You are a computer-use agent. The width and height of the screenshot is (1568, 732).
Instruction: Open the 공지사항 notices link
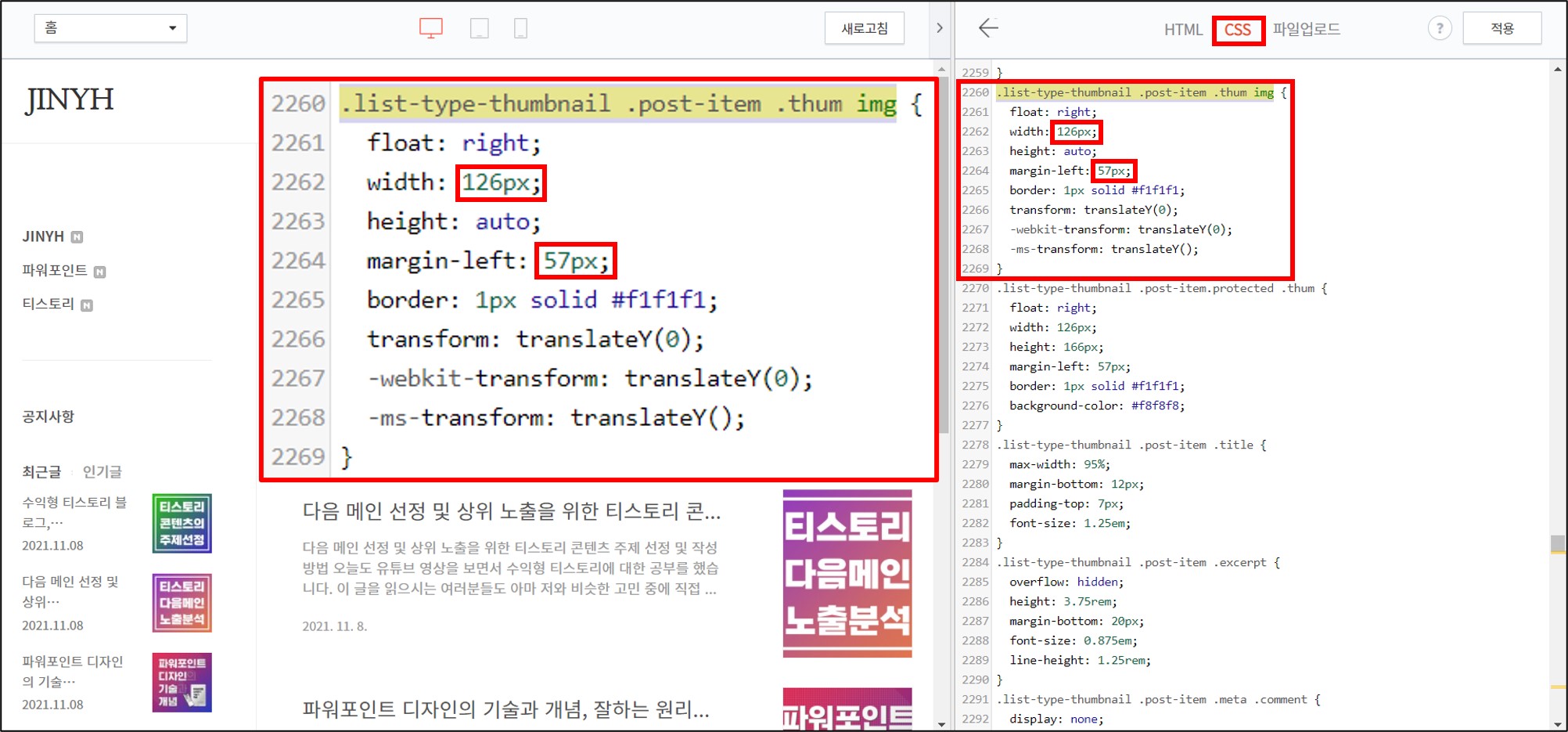48,416
